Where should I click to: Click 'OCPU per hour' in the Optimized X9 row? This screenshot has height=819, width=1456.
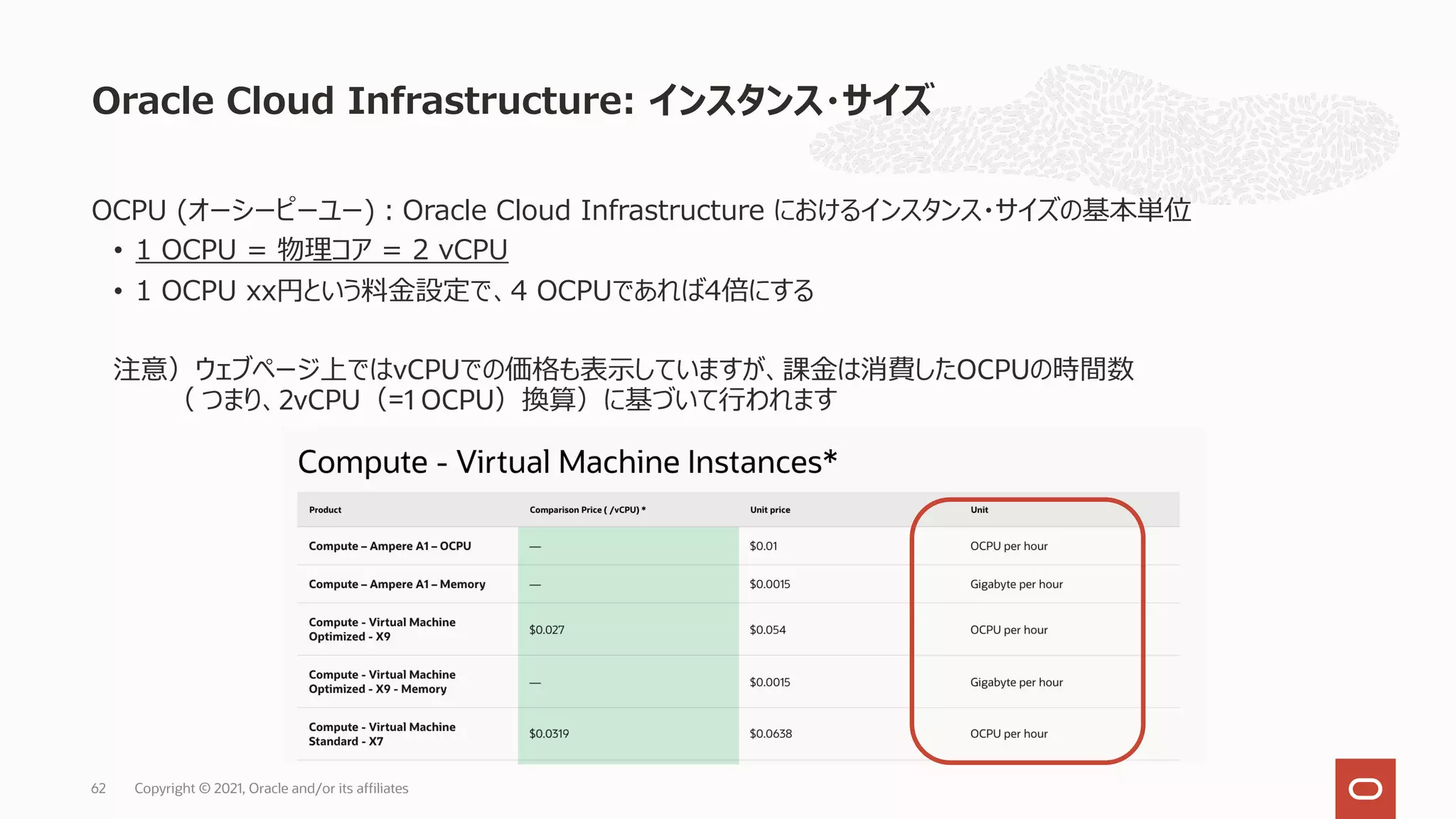[x=1009, y=629]
